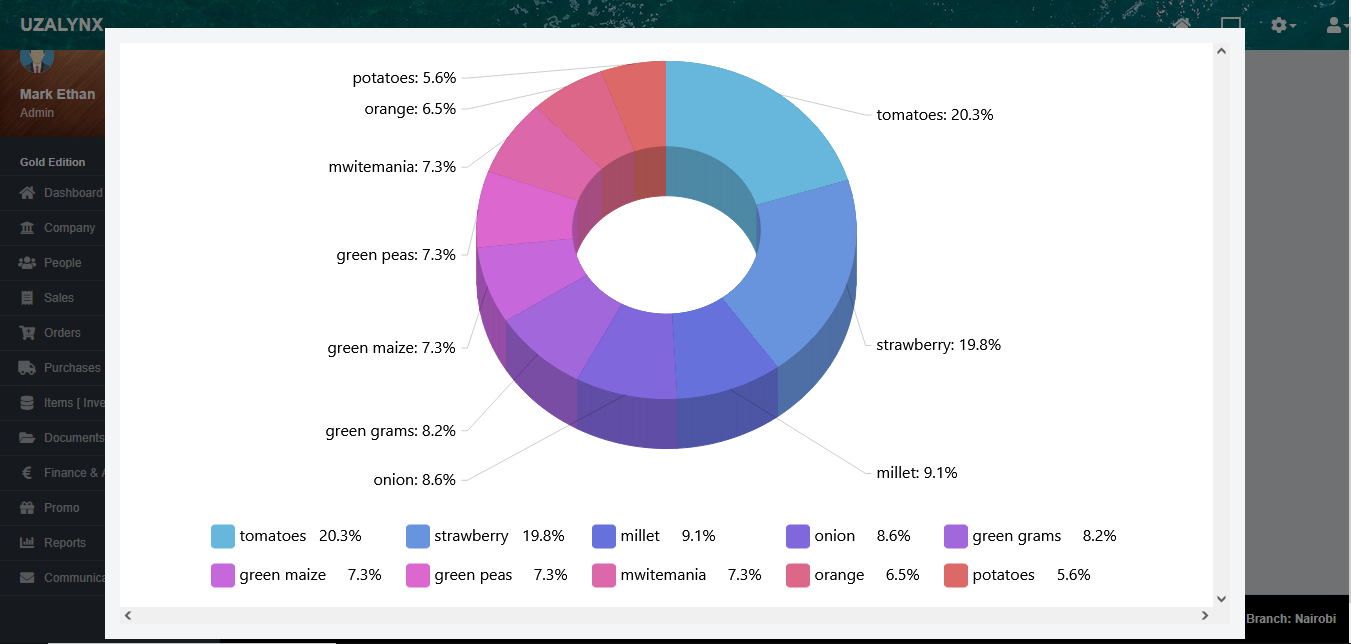Toggle the tomatoes legend item
The image size is (1351, 644).
272,536
